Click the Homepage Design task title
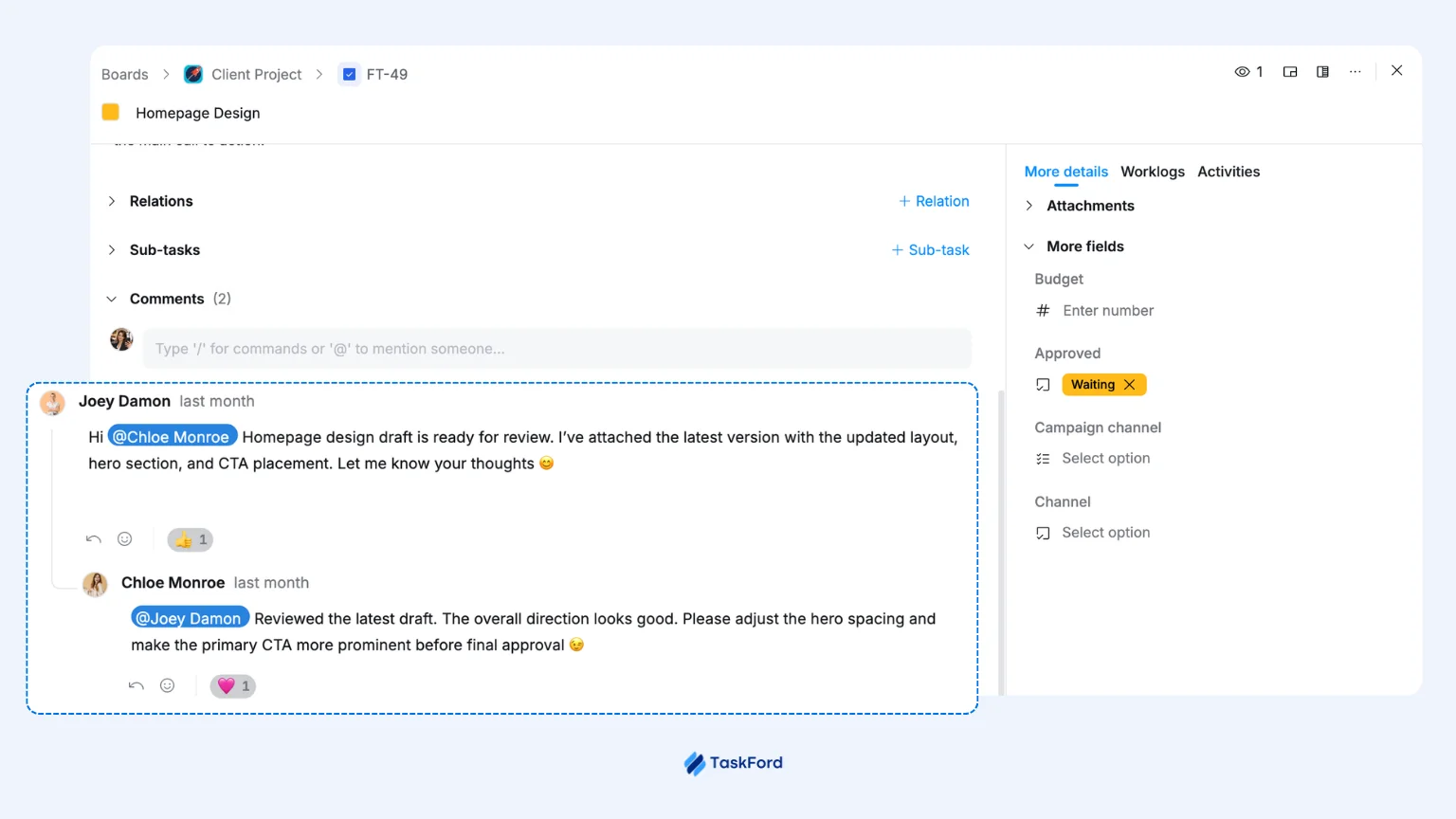Image resolution: width=1456 pixels, height=819 pixels. point(198,113)
